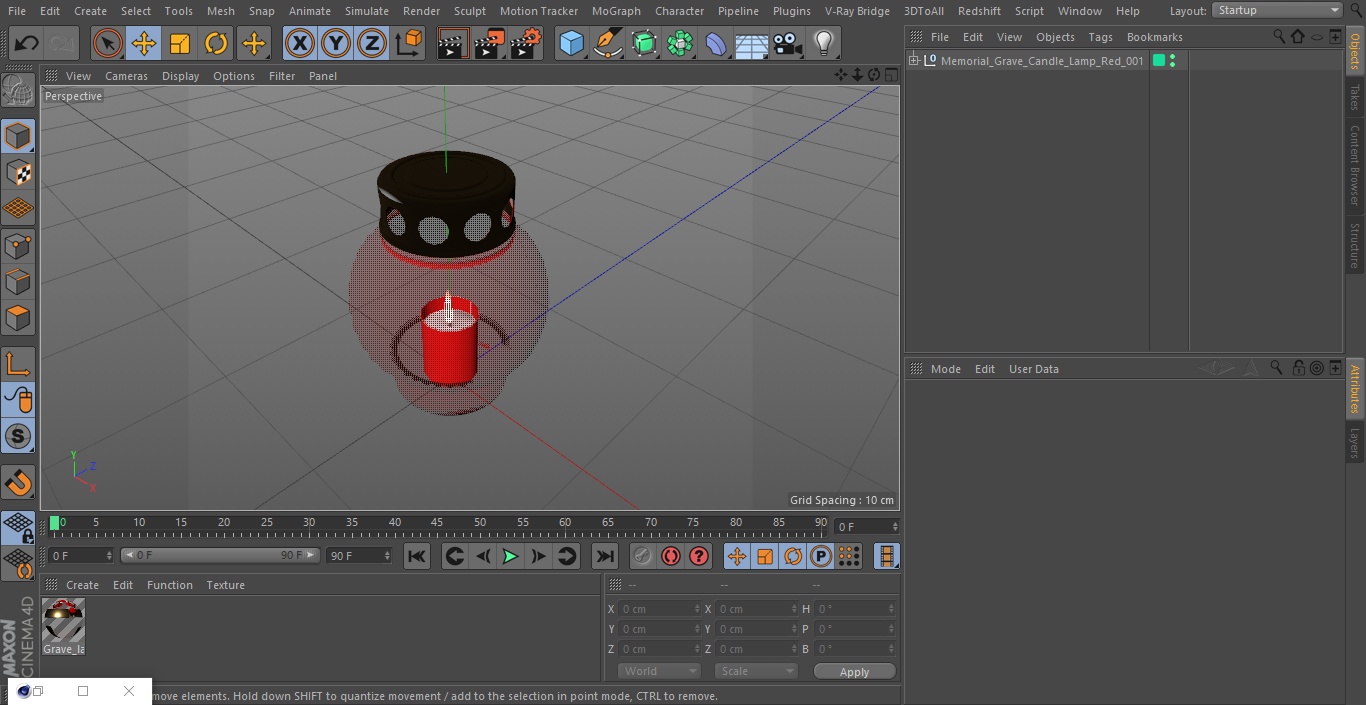Open the Simulate menu
The height and width of the screenshot is (705, 1366).
[366, 11]
